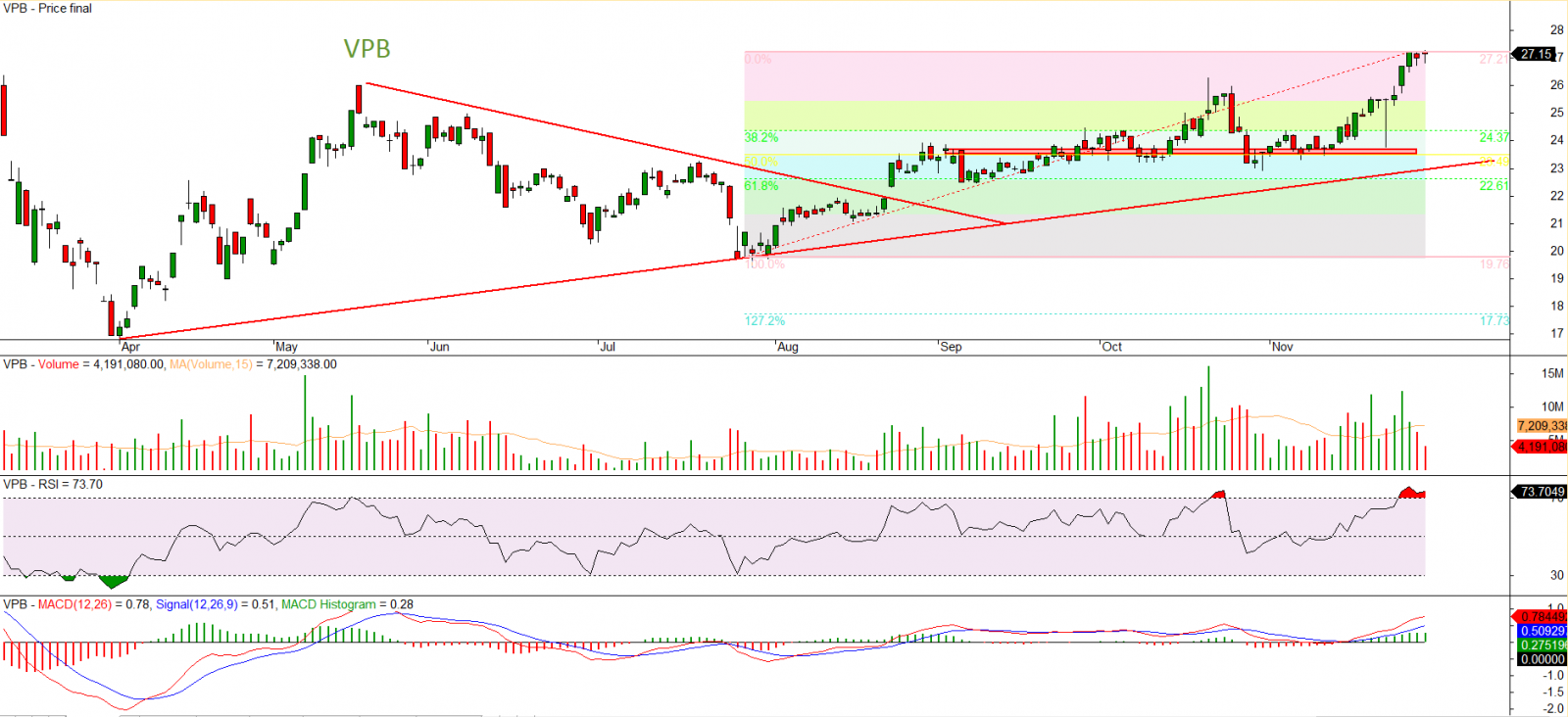The height and width of the screenshot is (717, 1568).
Task: Click the 'Signal(12,26,9) = 0.51' readout
Action: [216, 604]
